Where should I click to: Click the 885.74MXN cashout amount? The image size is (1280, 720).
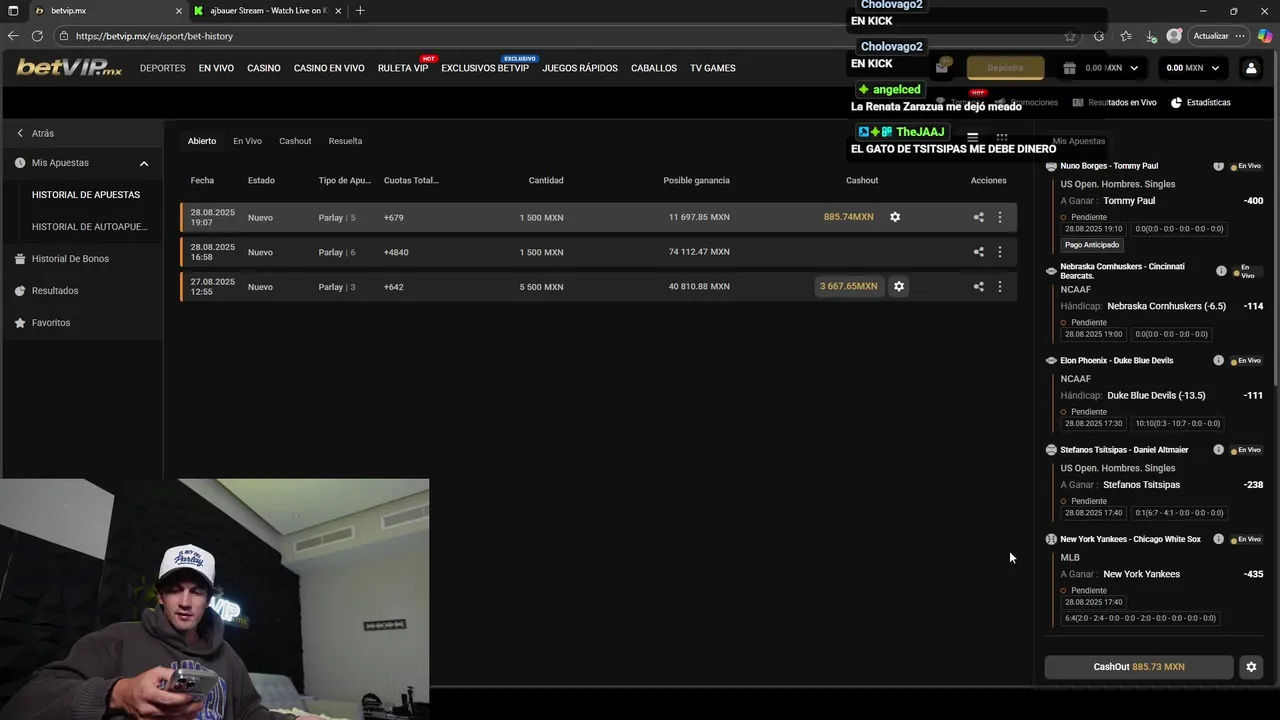(848, 217)
